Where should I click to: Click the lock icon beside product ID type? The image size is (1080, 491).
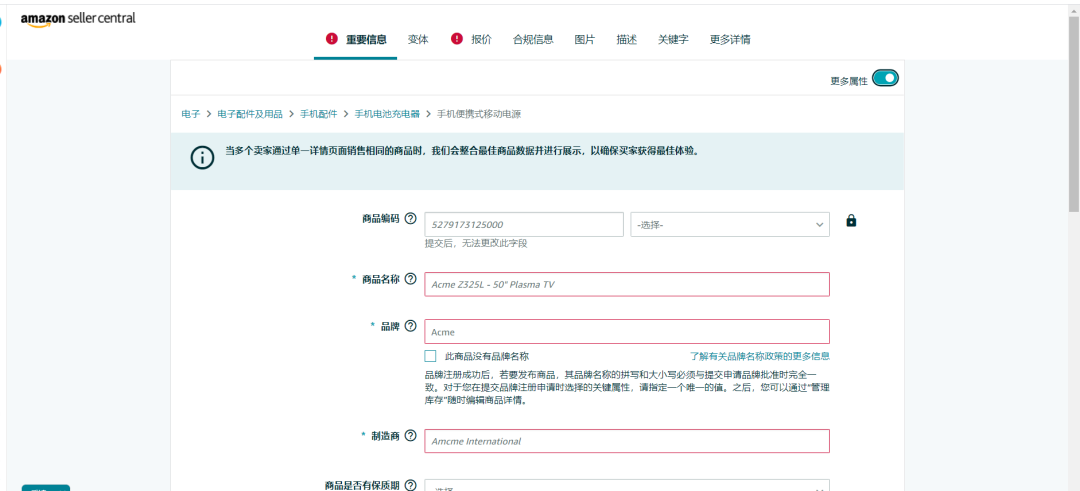coord(851,221)
